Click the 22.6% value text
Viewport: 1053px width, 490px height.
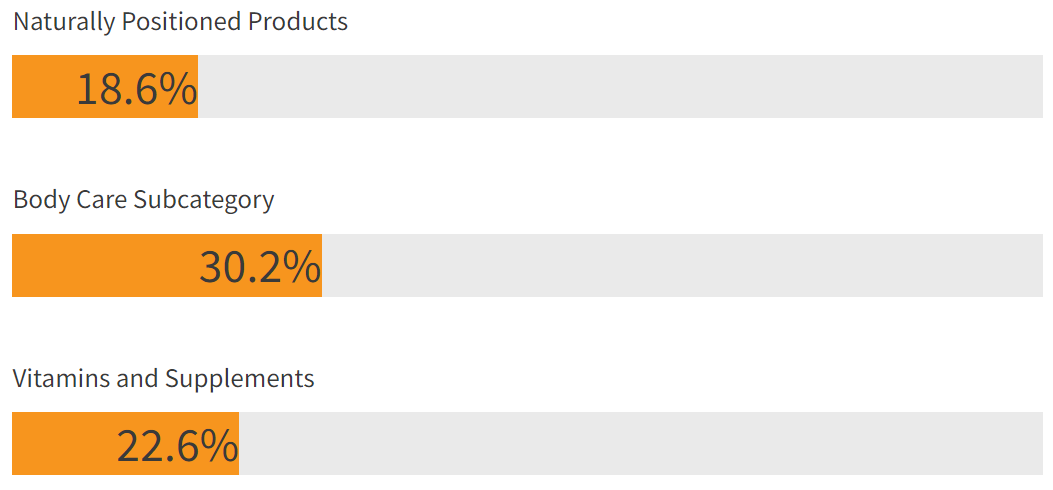(x=177, y=446)
